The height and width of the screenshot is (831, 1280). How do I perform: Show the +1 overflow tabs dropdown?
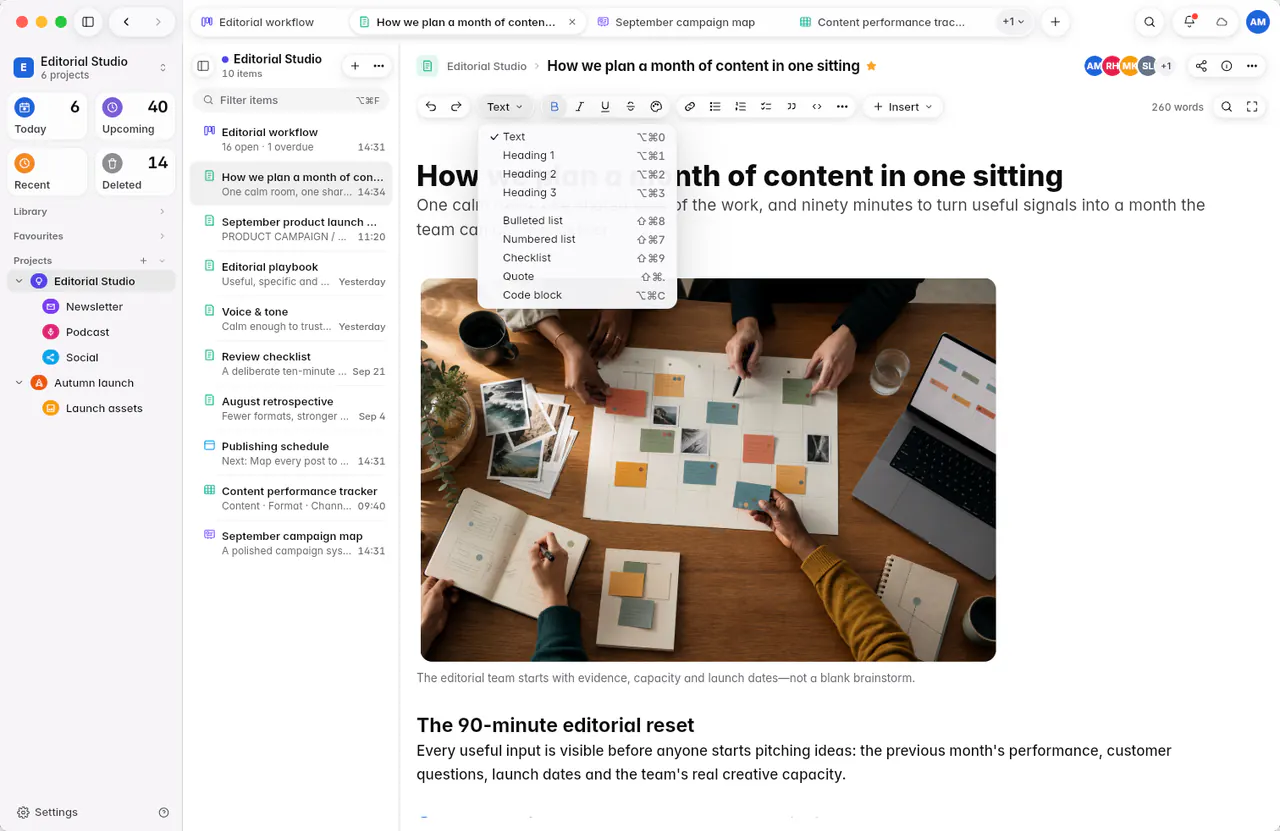[1014, 22]
